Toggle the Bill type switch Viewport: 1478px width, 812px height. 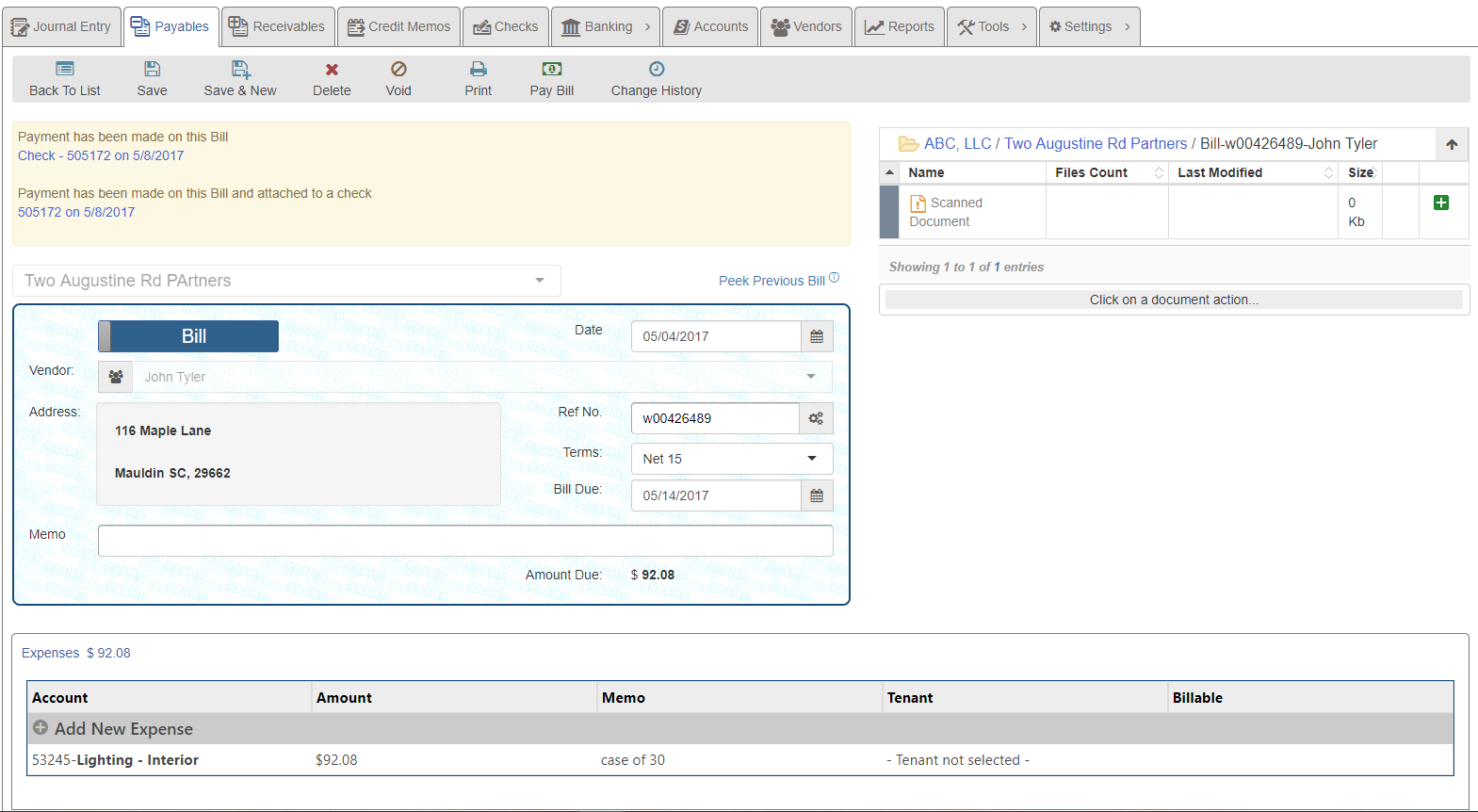point(188,336)
